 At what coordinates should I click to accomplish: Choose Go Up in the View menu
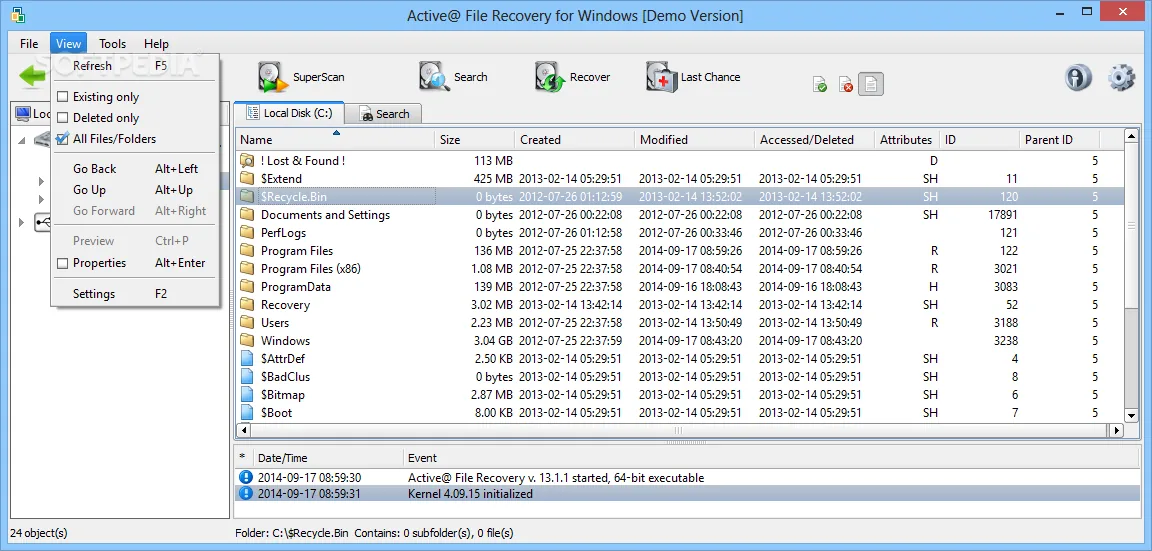(135, 190)
